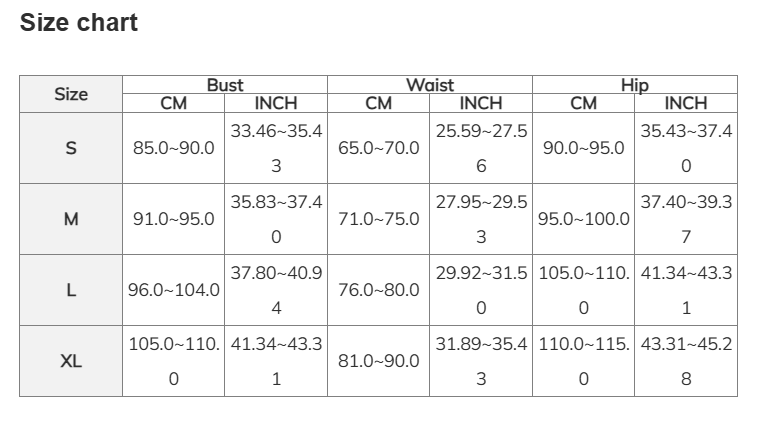Click the 65.0~70.0 waist CM cell

coord(379,148)
